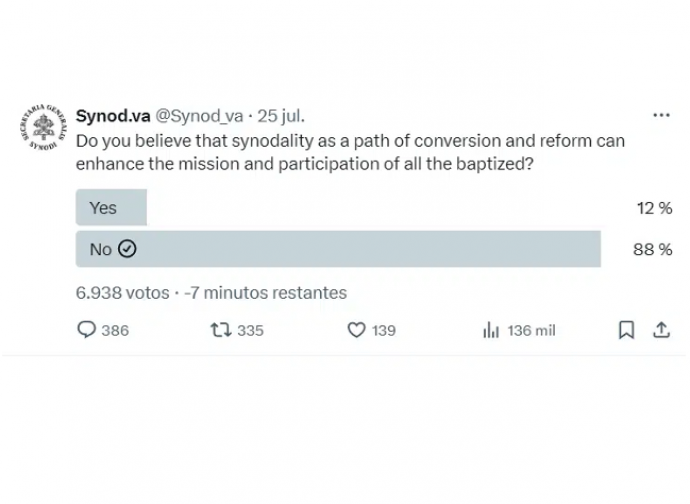690x504 pixels.
Task: Open the Synod.va display name link
Action: pos(113,116)
